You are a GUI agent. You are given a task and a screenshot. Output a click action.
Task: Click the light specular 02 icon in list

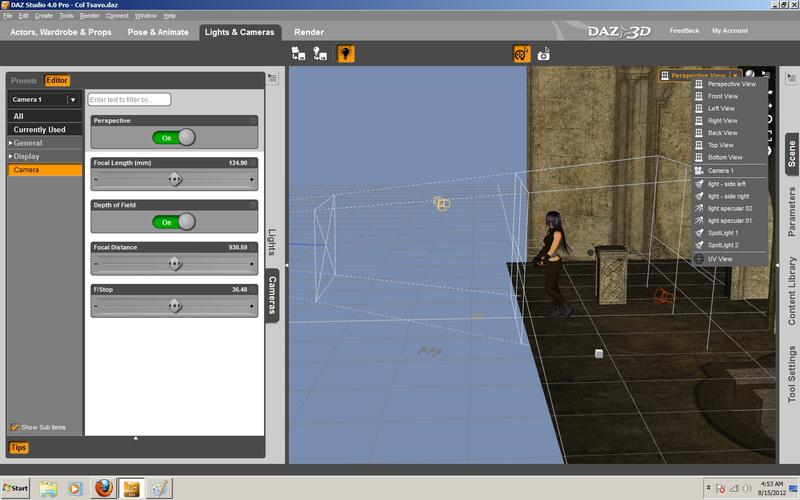click(x=699, y=208)
